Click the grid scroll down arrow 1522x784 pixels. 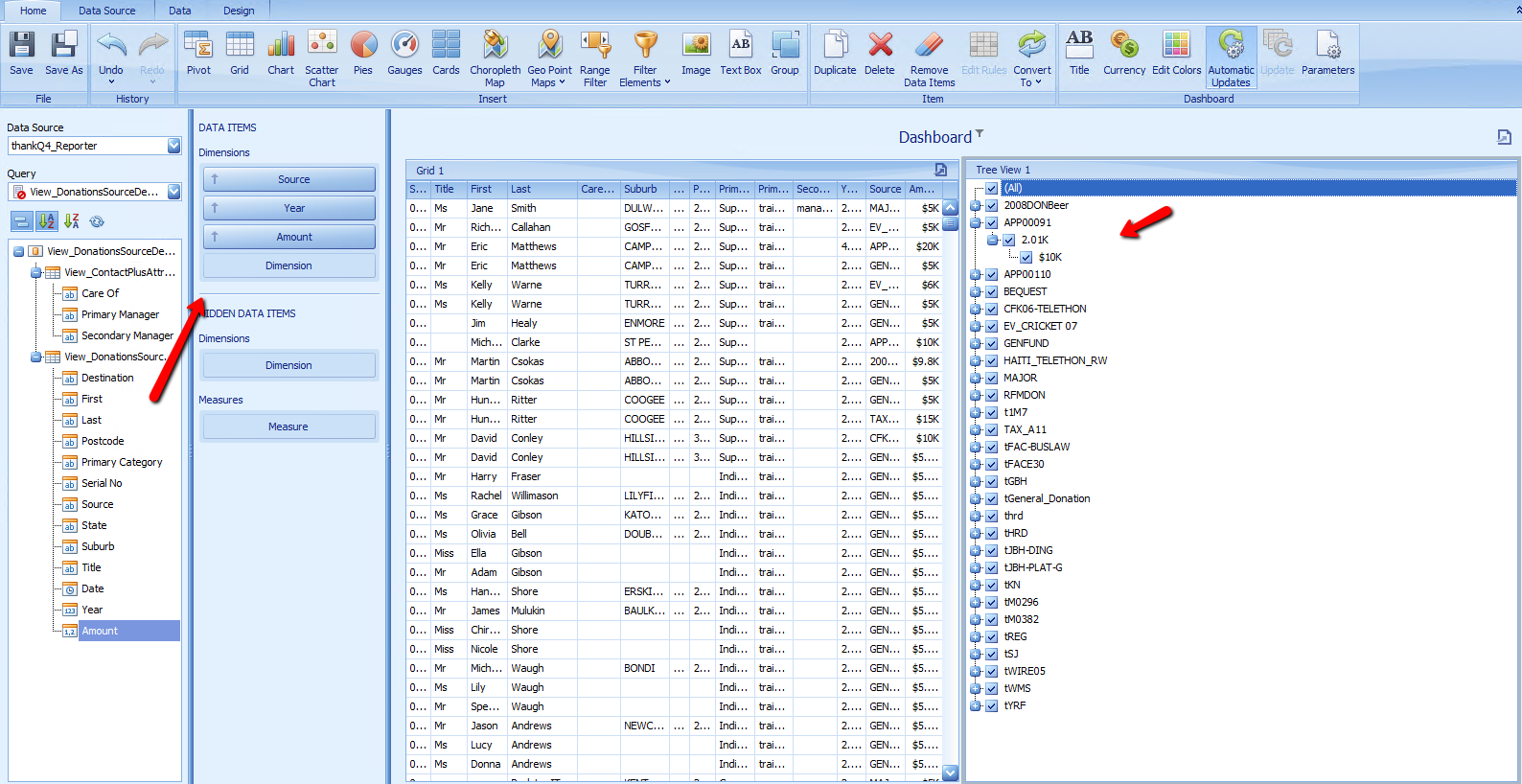(950, 772)
